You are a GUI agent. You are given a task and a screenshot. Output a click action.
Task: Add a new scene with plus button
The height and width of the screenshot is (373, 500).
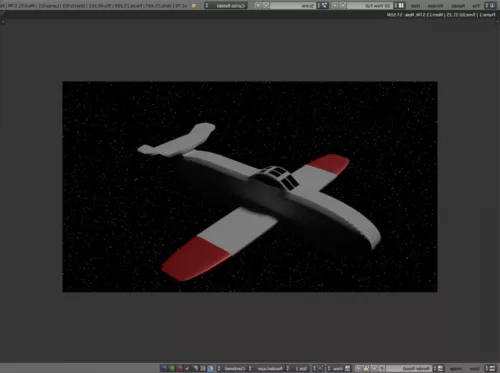(x=266, y=6)
